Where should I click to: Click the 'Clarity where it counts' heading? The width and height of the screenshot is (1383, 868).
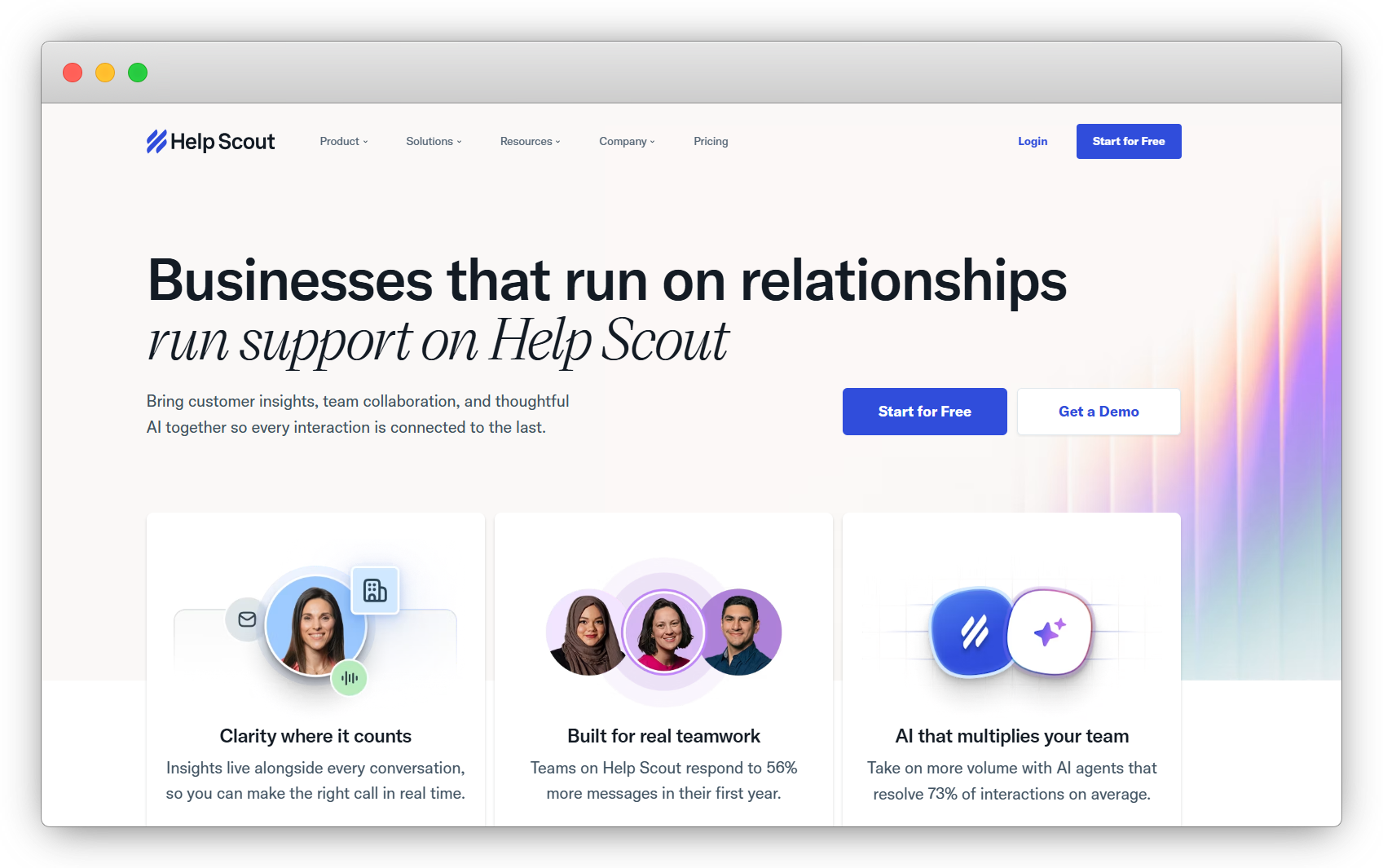click(315, 736)
